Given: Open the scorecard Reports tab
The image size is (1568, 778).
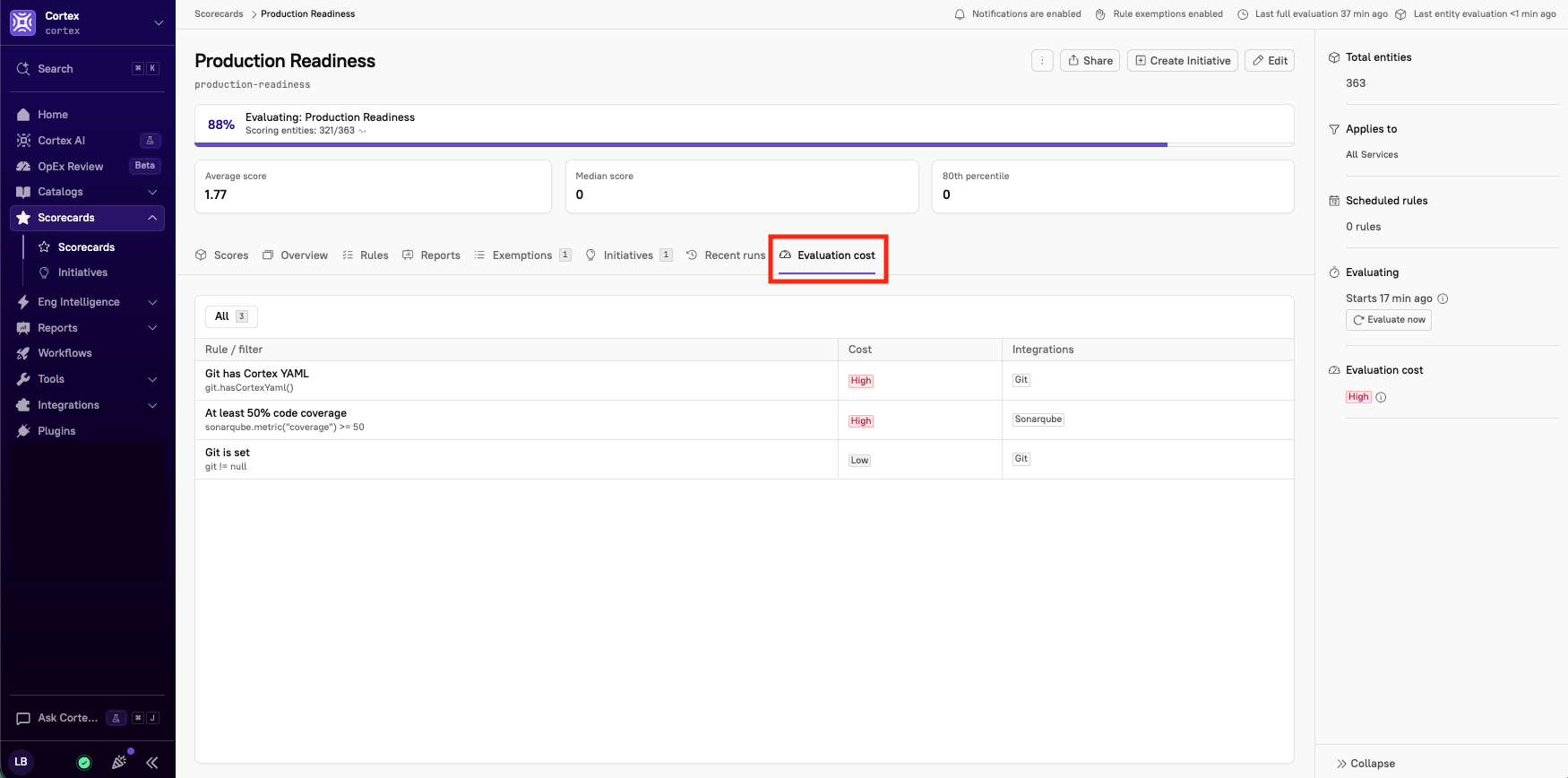Looking at the screenshot, I should pyautogui.click(x=431, y=255).
